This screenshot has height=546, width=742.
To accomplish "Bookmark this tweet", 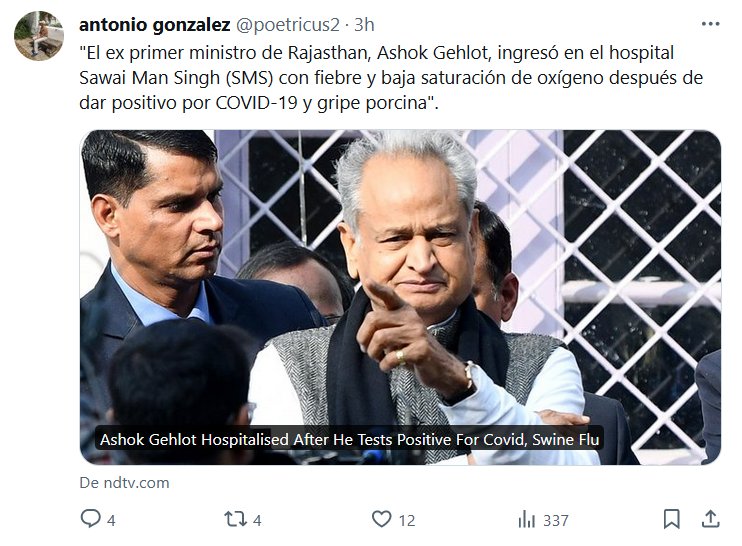I will click(x=672, y=519).
